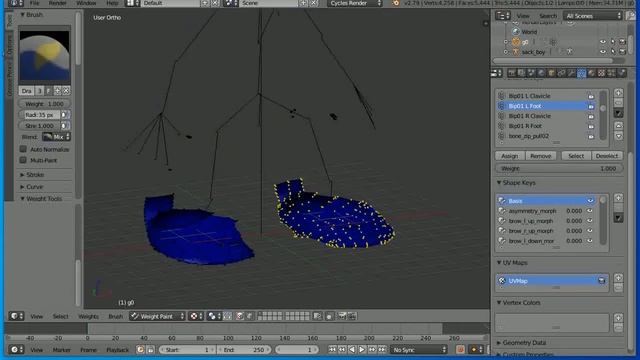The width and height of the screenshot is (640, 360).
Task: Enable the Auto Normalize checkbox
Action: coord(23,149)
